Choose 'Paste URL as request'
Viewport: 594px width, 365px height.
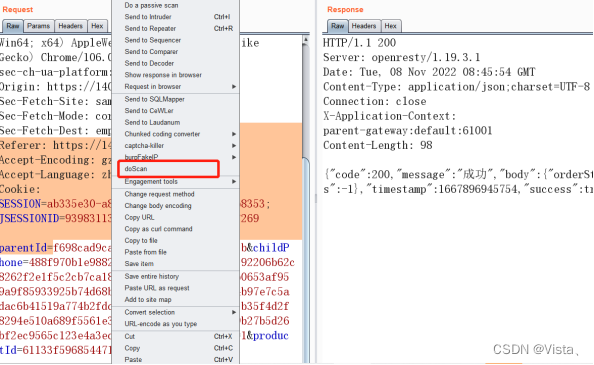point(176,288)
